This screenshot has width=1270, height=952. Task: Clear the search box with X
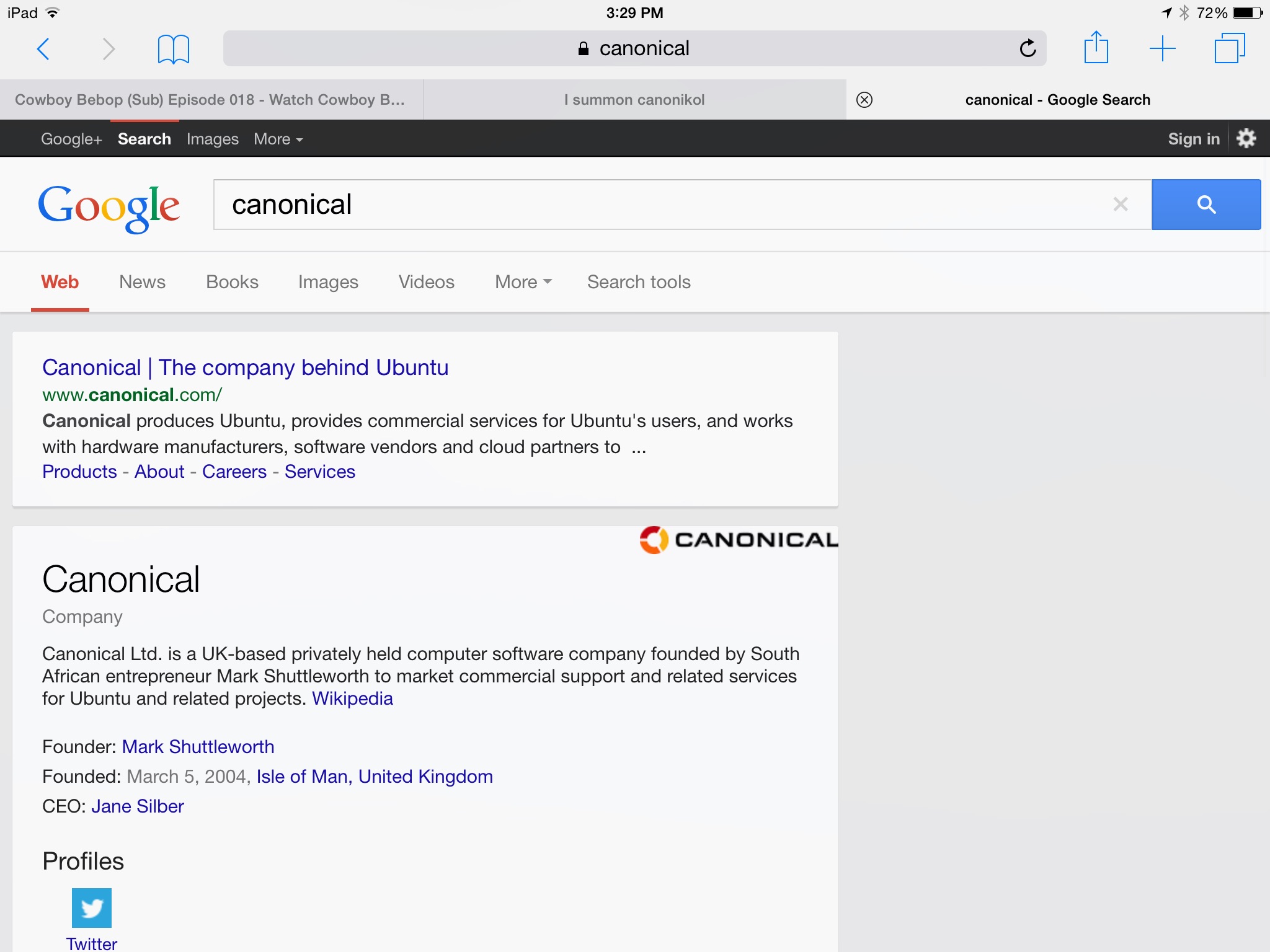1121,204
